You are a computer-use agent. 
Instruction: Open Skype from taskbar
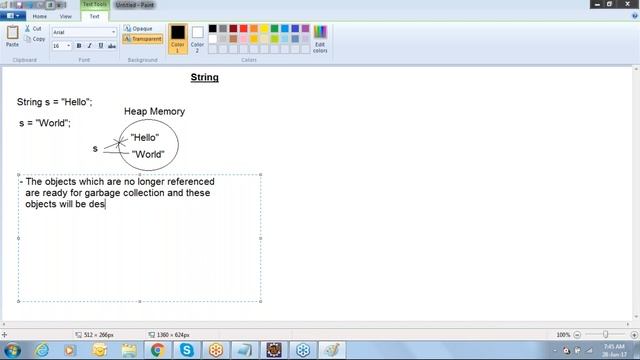pyautogui.click(x=187, y=350)
